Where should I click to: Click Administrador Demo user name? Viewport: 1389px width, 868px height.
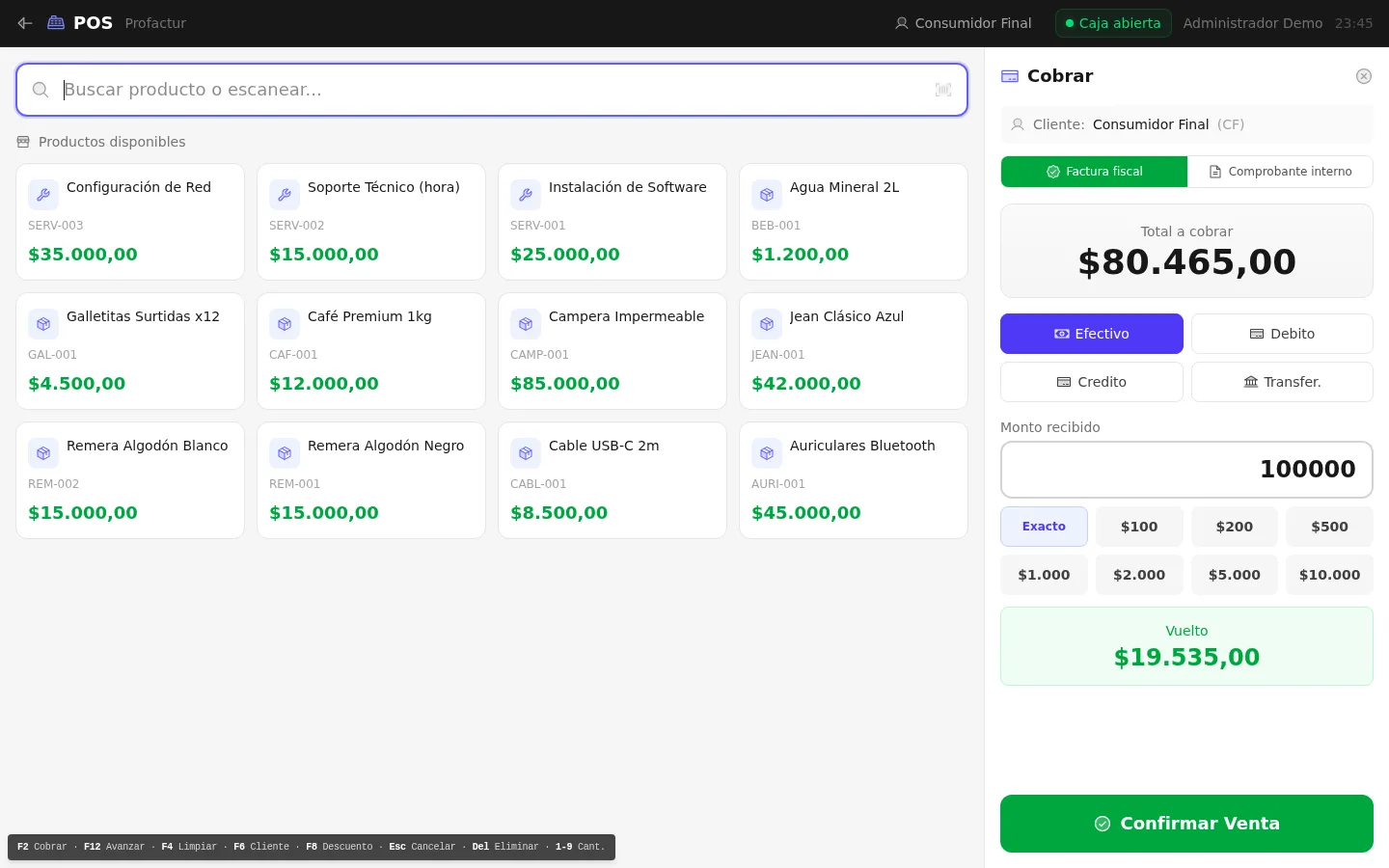click(1253, 23)
